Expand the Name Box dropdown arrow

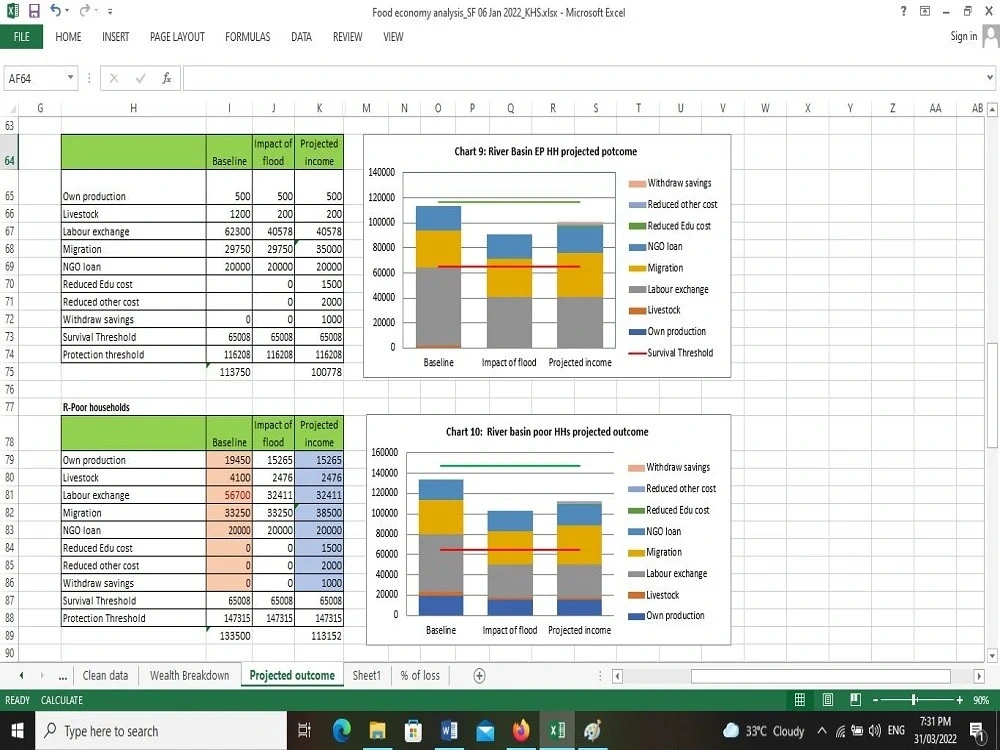click(70, 78)
